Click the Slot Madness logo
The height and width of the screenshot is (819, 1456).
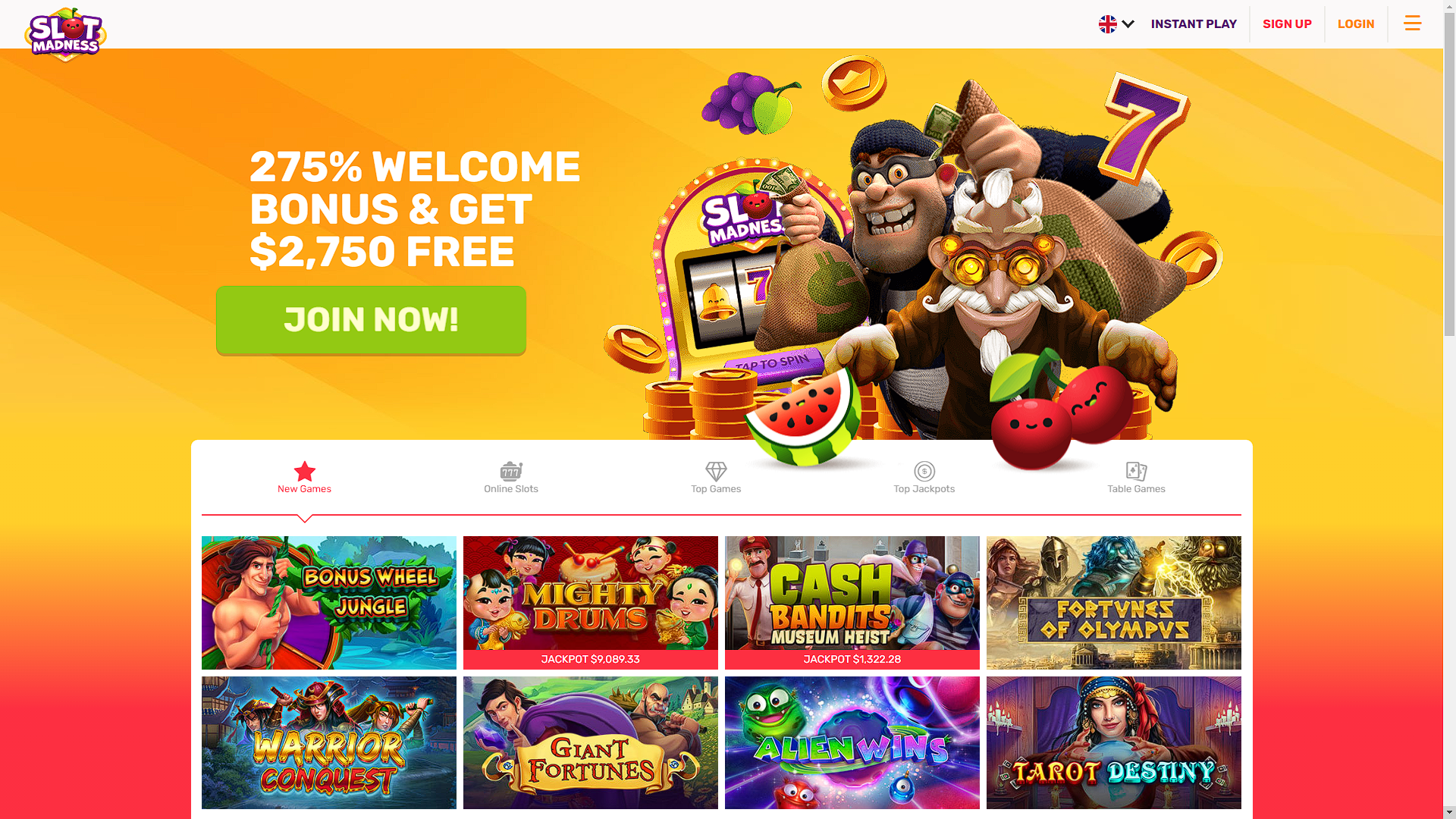(65, 34)
